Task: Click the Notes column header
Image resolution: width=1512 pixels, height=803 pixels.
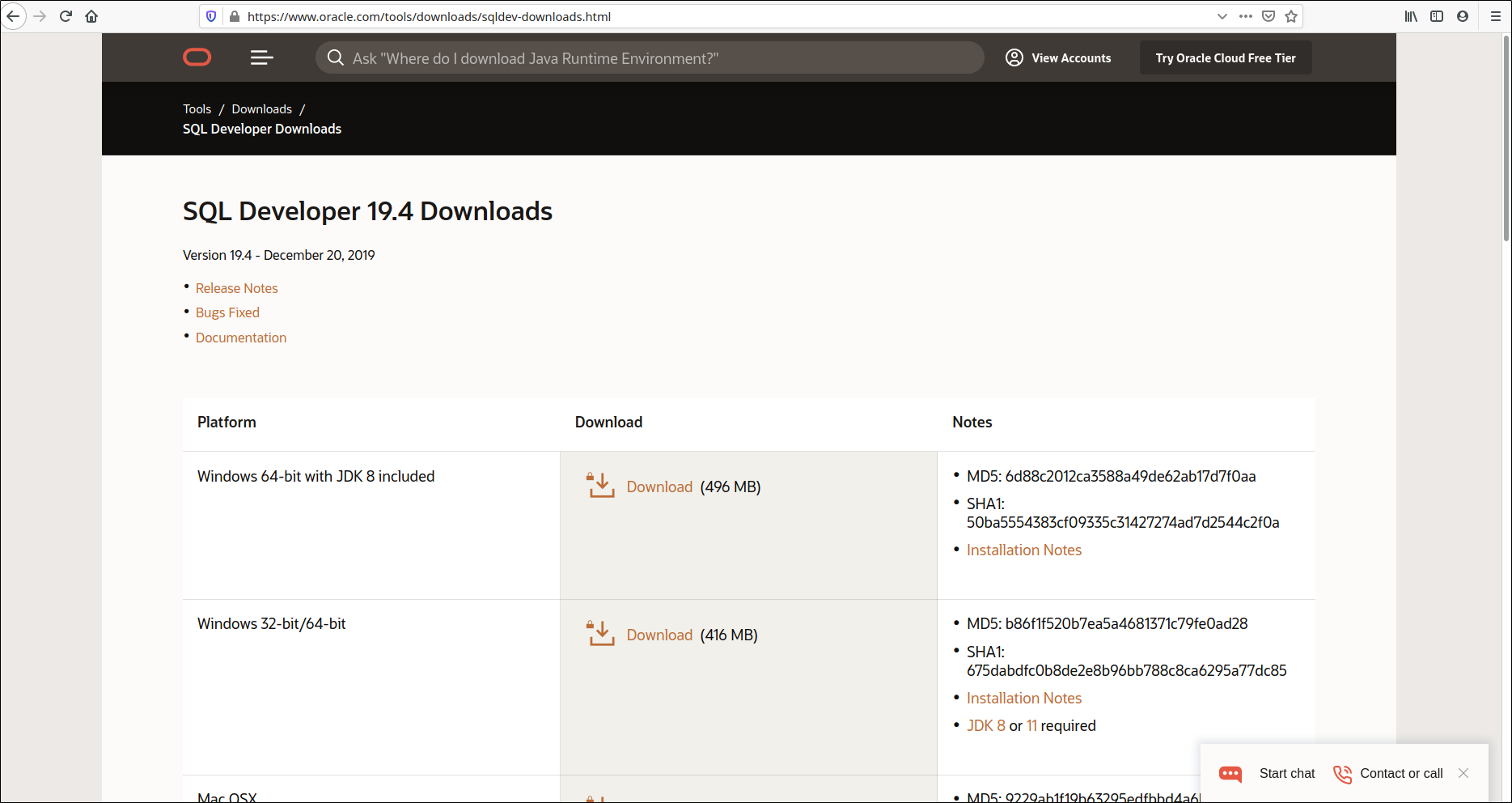Action: [x=972, y=422]
